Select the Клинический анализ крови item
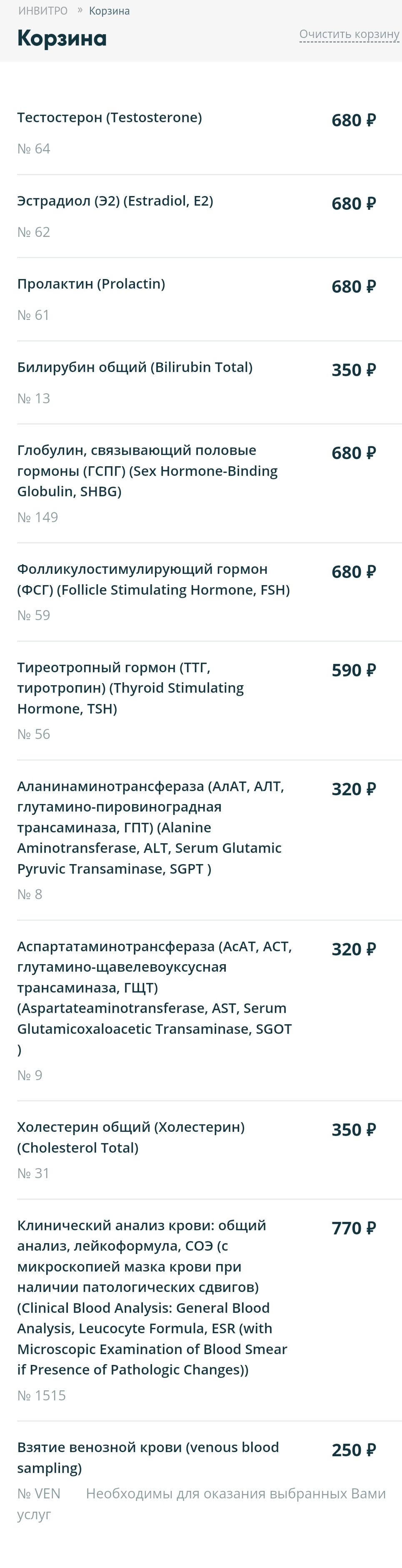The image size is (402, 1568). [x=152, y=1297]
